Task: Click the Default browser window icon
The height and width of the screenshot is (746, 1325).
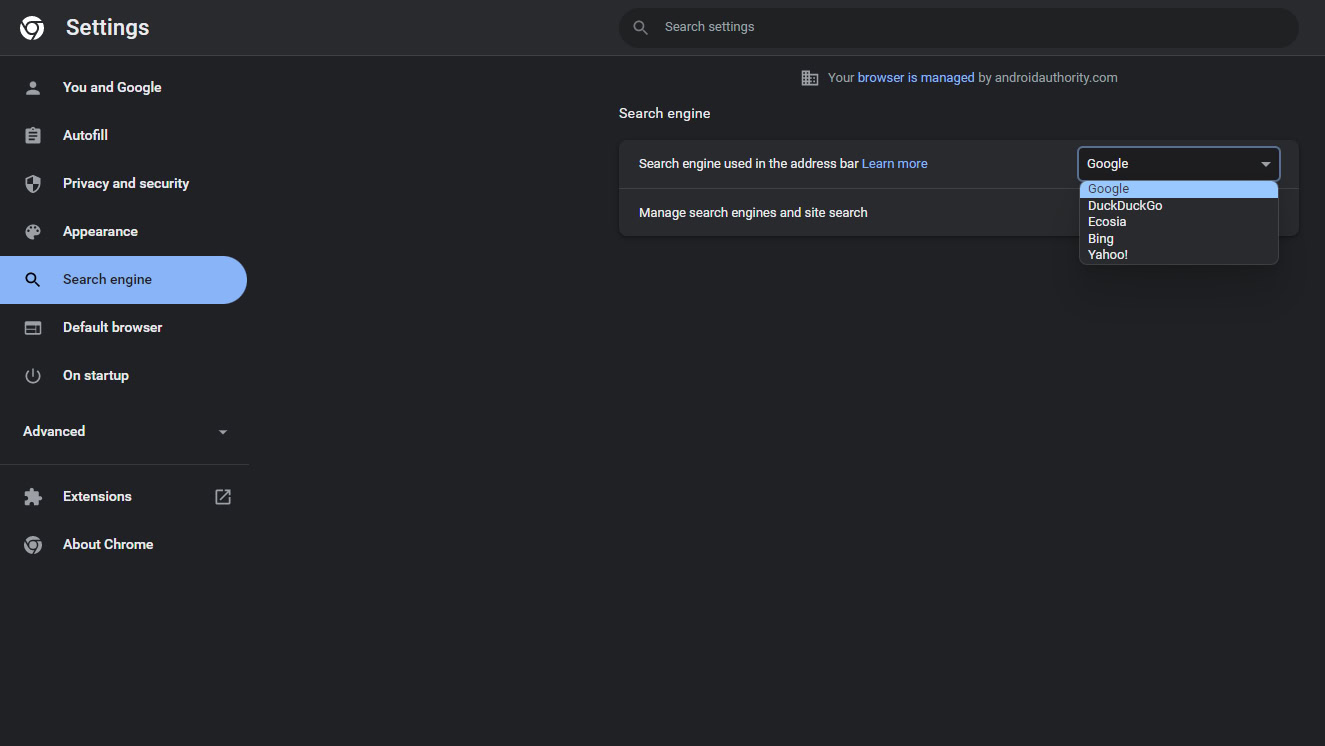Action: tap(33, 328)
